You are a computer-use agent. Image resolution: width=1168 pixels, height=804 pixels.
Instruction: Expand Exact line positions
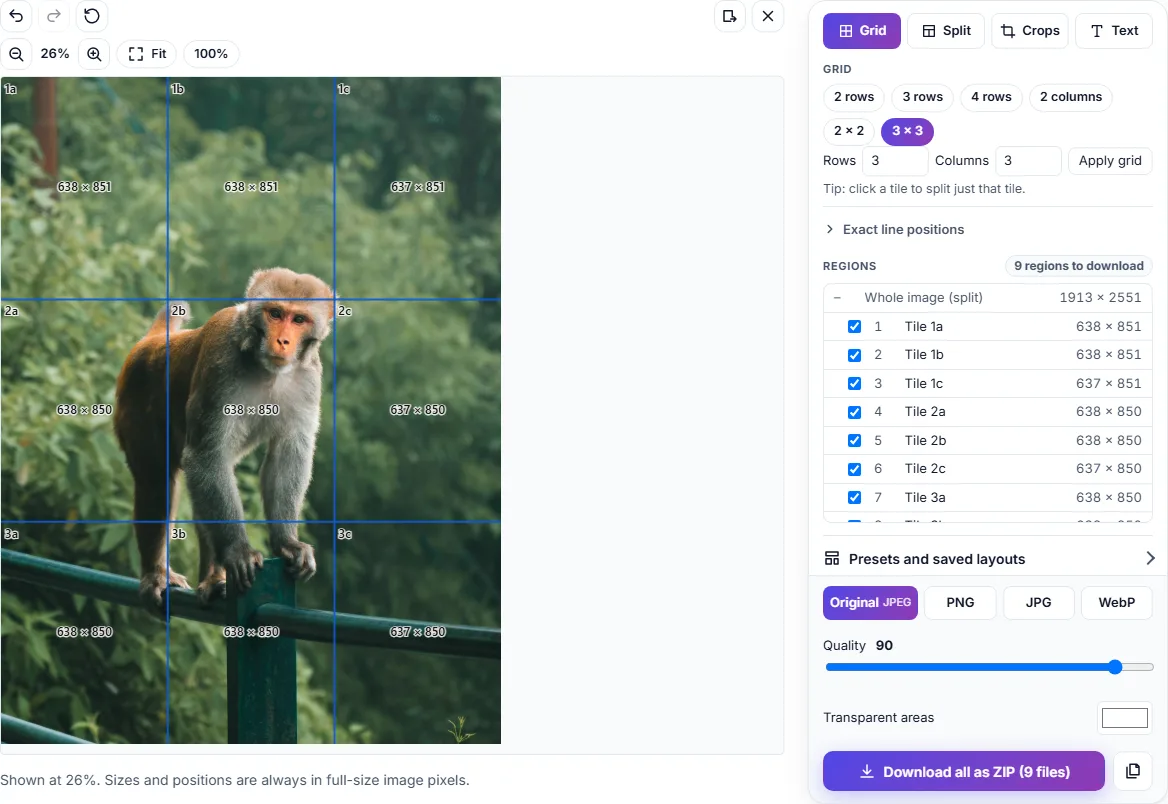click(x=894, y=230)
